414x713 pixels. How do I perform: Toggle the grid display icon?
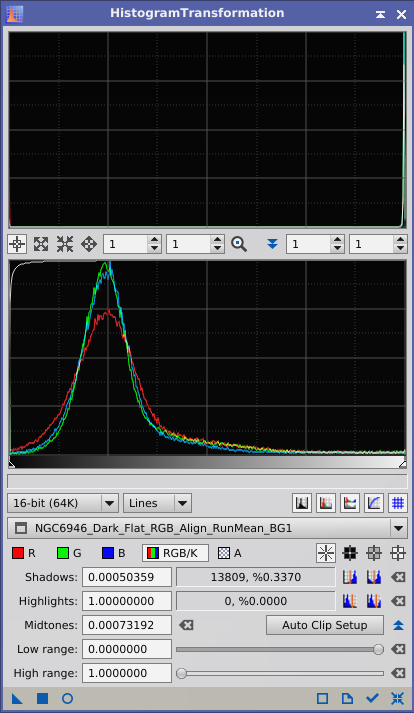tap(398, 503)
